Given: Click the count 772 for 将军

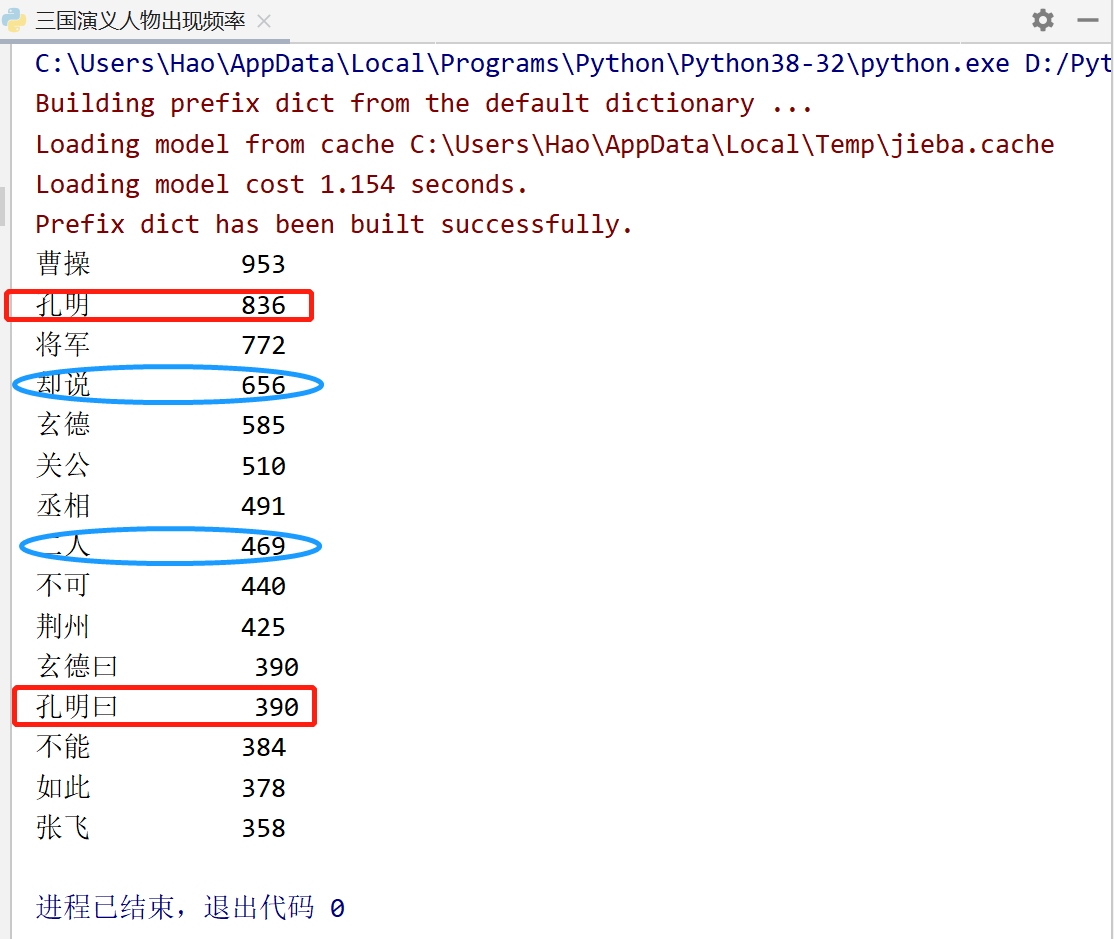Looking at the screenshot, I should coord(263,345).
